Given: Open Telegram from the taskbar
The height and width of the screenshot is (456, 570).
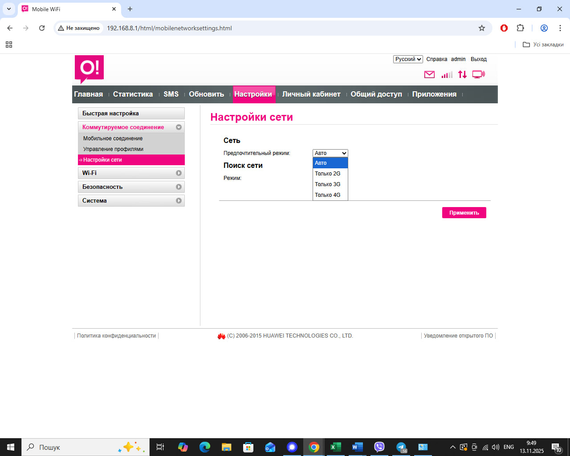Looking at the screenshot, I should tap(401, 447).
